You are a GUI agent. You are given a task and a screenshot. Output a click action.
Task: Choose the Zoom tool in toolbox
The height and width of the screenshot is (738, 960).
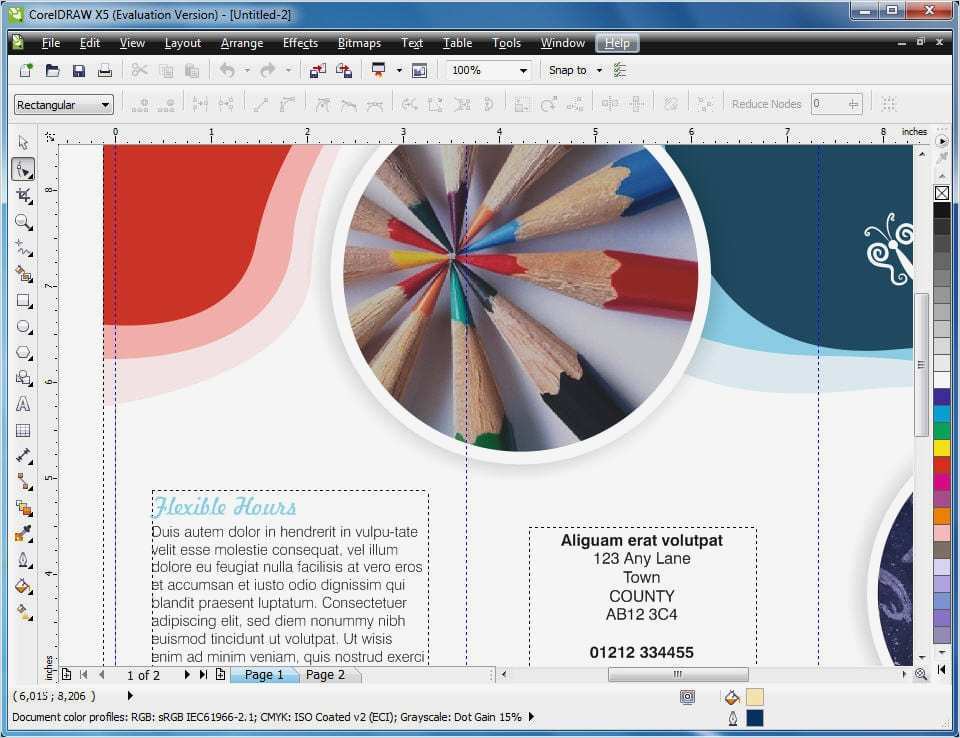[x=23, y=222]
